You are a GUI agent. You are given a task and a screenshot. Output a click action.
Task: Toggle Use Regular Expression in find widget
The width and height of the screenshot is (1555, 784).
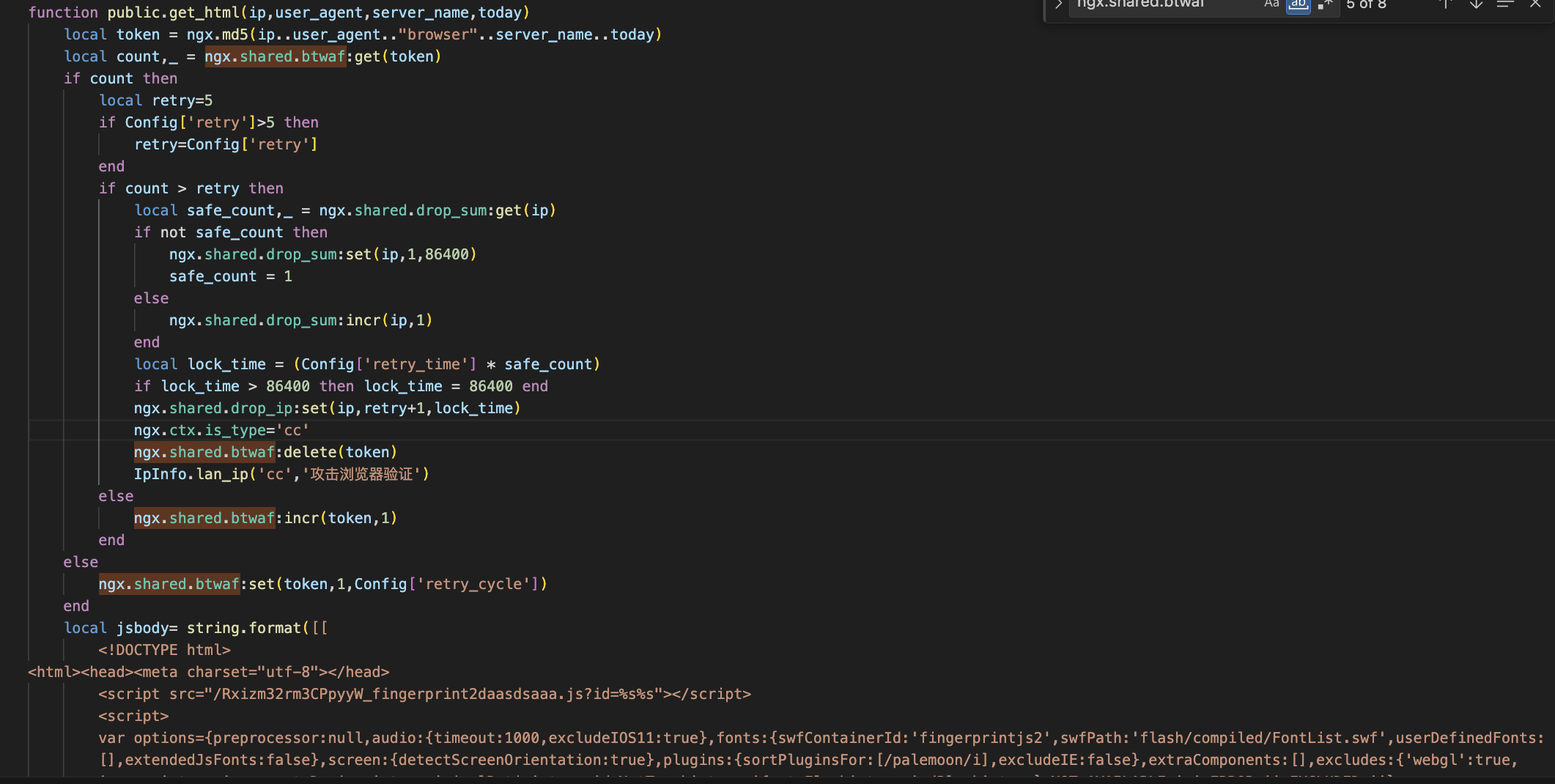pyautogui.click(x=1325, y=4)
